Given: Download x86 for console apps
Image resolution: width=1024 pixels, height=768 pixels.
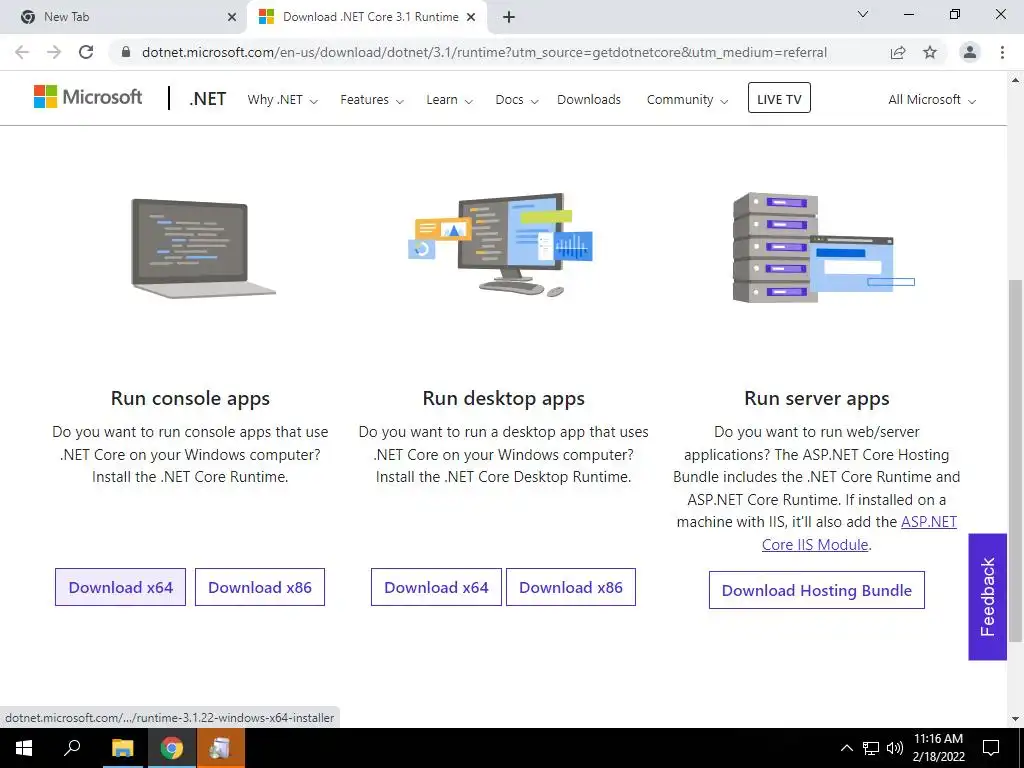Looking at the screenshot, I should (260, 587).
